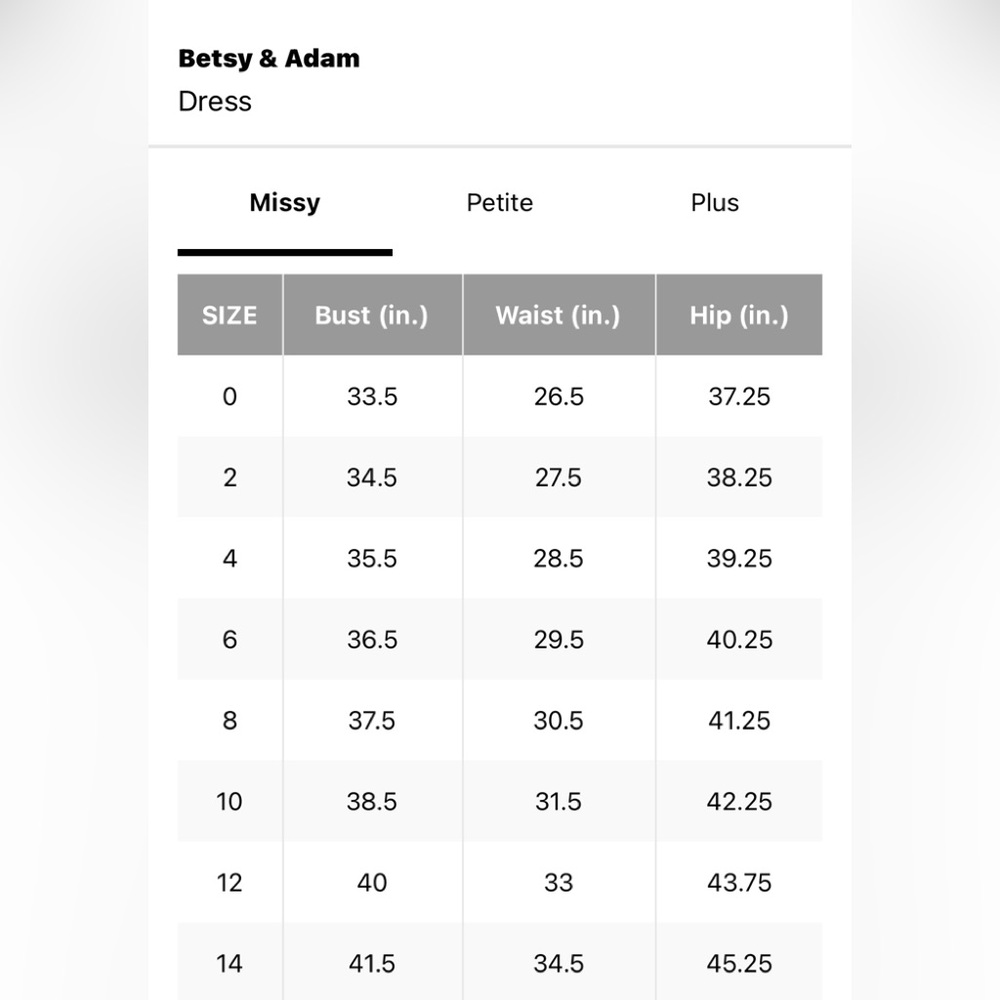Click bust value 40 for size 12
This screenshot has width=1000, height=1000.
pos(372,883)
